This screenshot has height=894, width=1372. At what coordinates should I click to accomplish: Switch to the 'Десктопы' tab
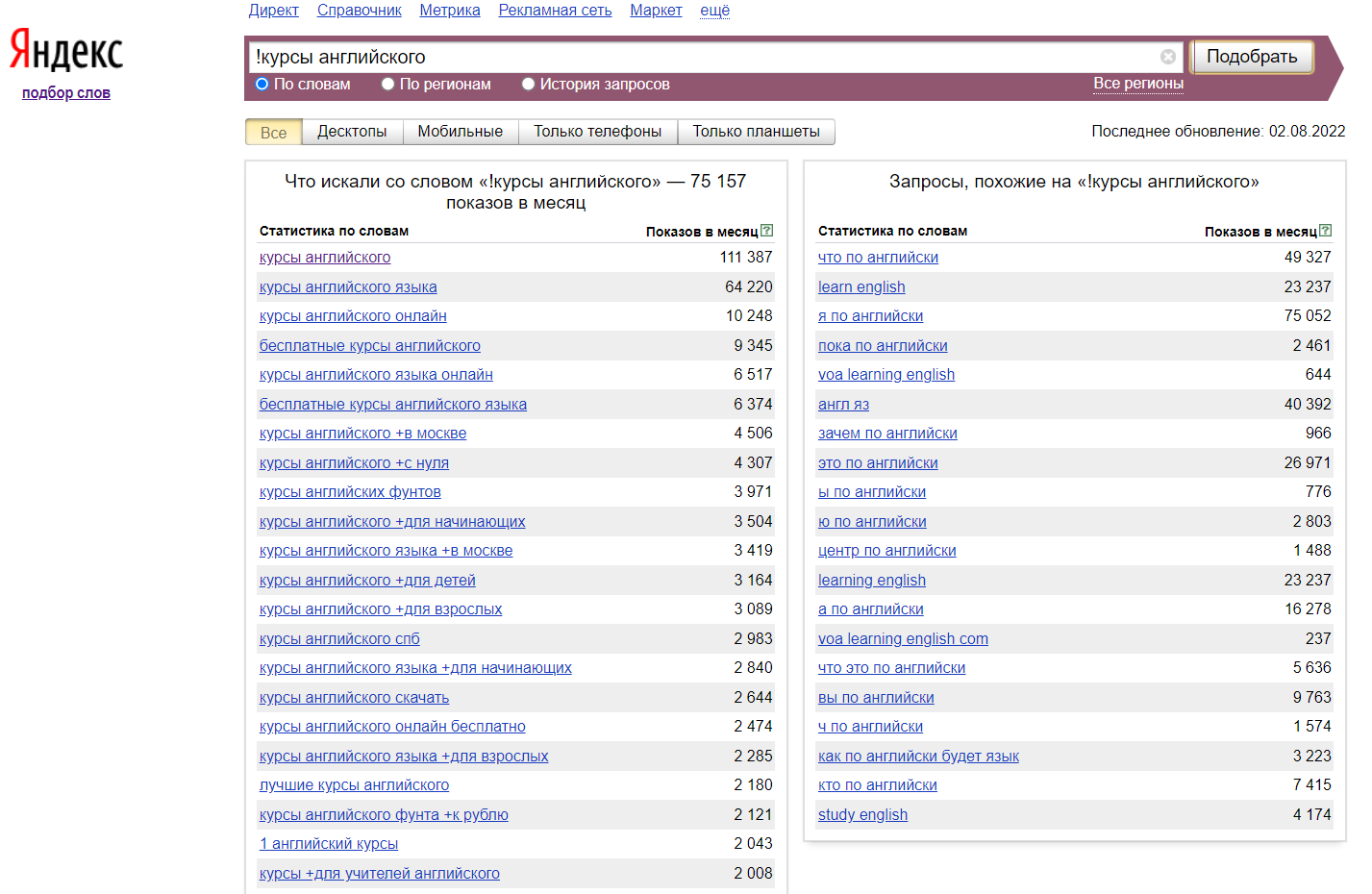[x=352, y=132]
